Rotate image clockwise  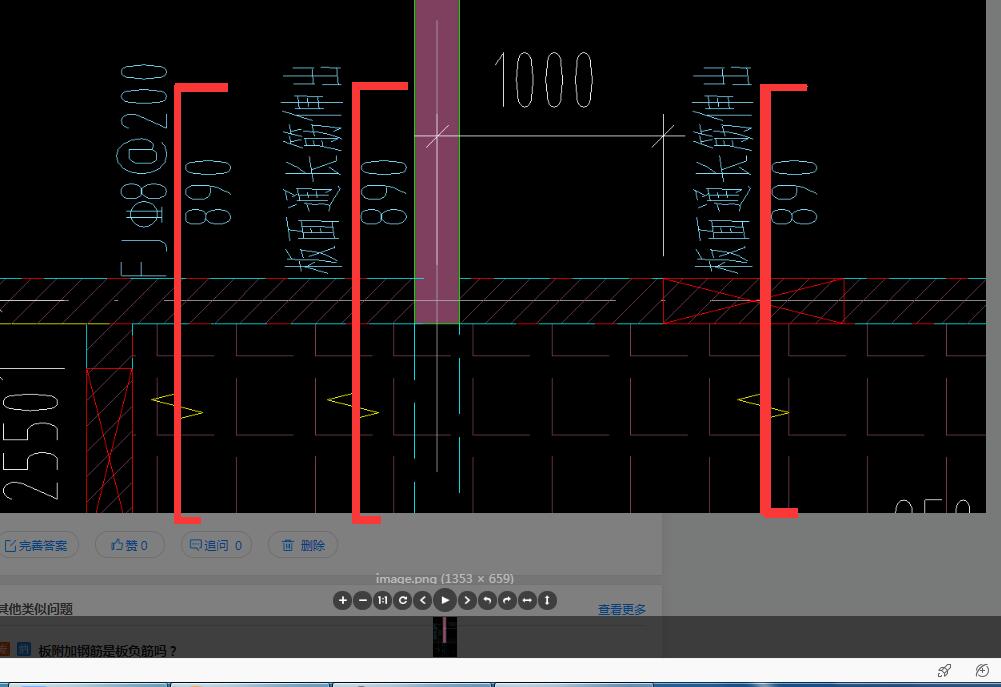point(507,600)
